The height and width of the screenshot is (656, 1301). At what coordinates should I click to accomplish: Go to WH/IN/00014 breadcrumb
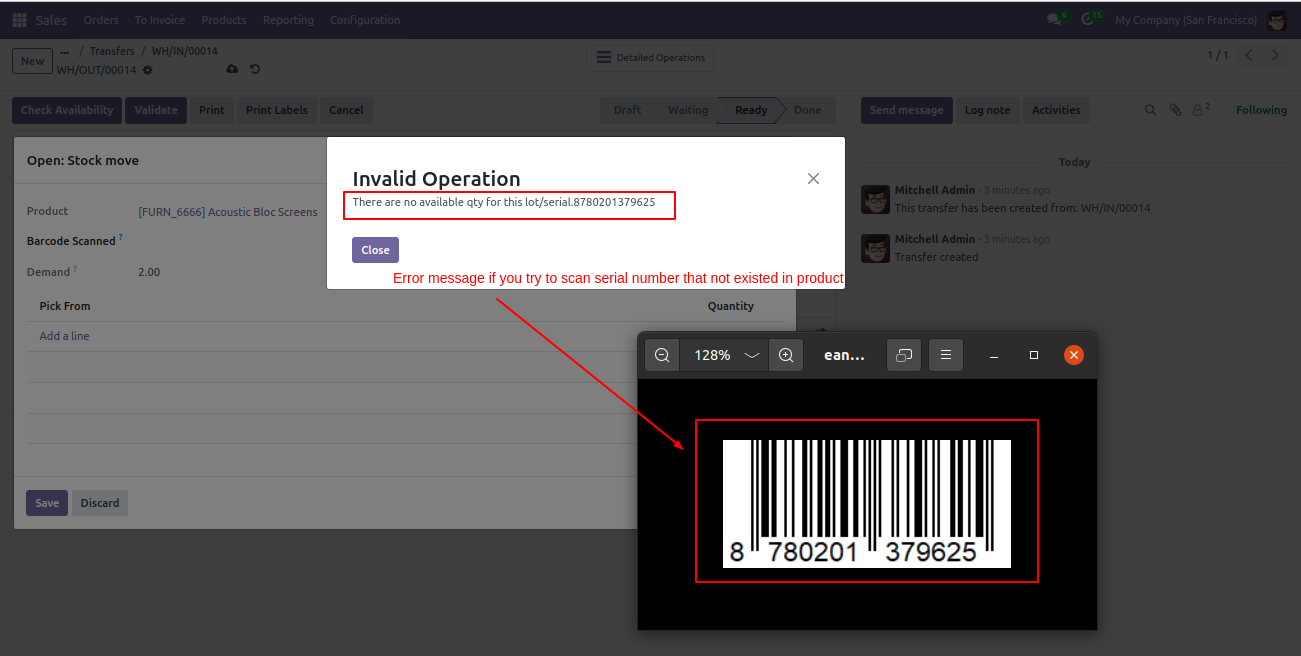[185, 51]
